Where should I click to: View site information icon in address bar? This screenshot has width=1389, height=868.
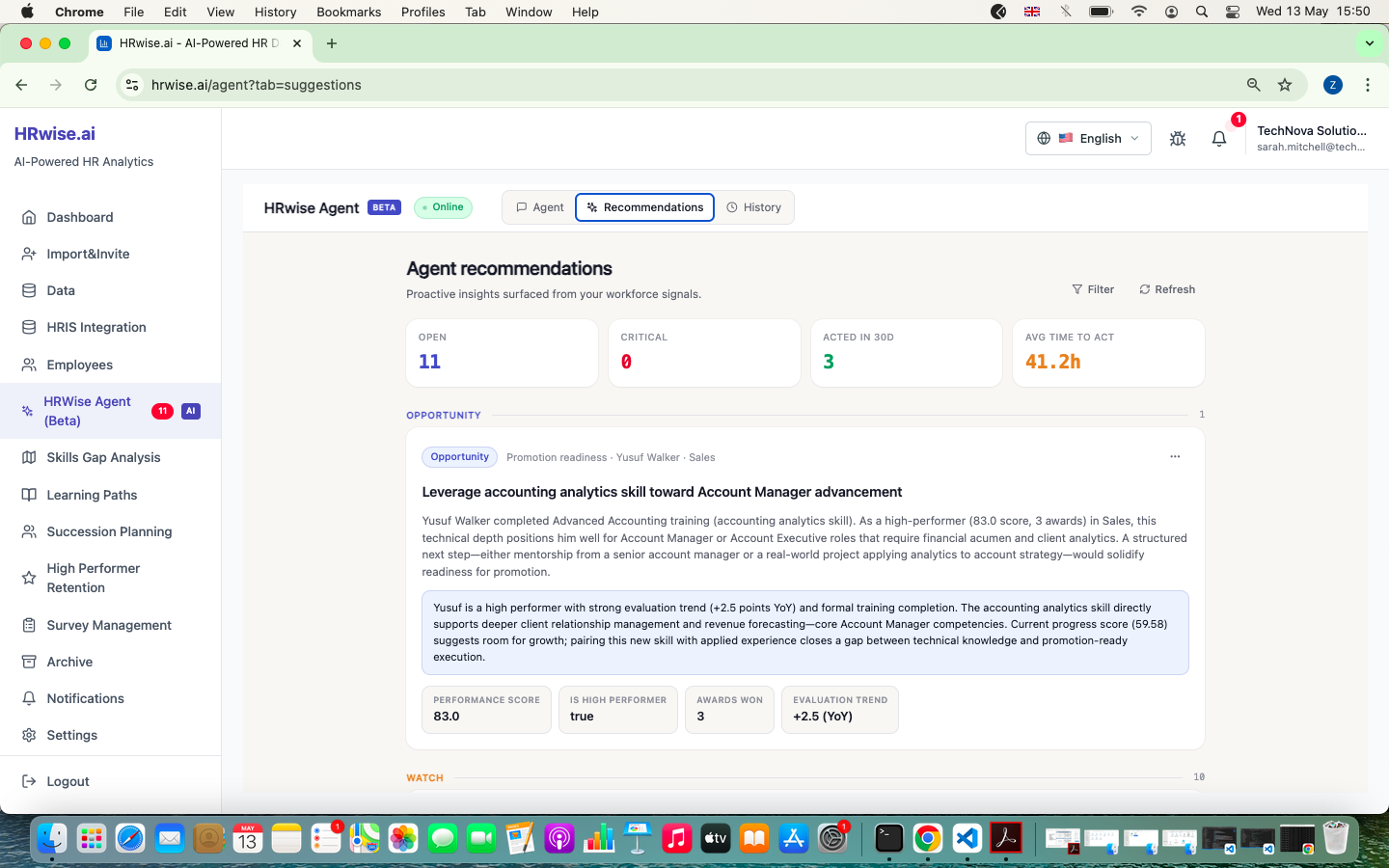click(132, 85)
